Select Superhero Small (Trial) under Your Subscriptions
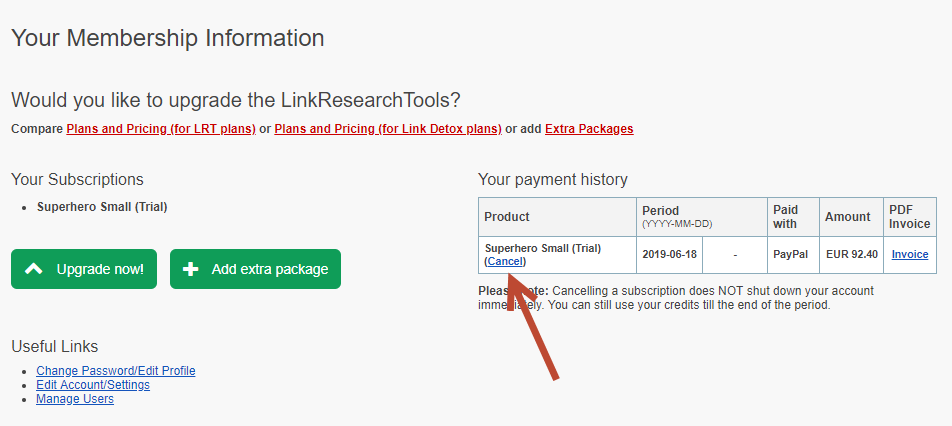 click(x=102, y=206)
